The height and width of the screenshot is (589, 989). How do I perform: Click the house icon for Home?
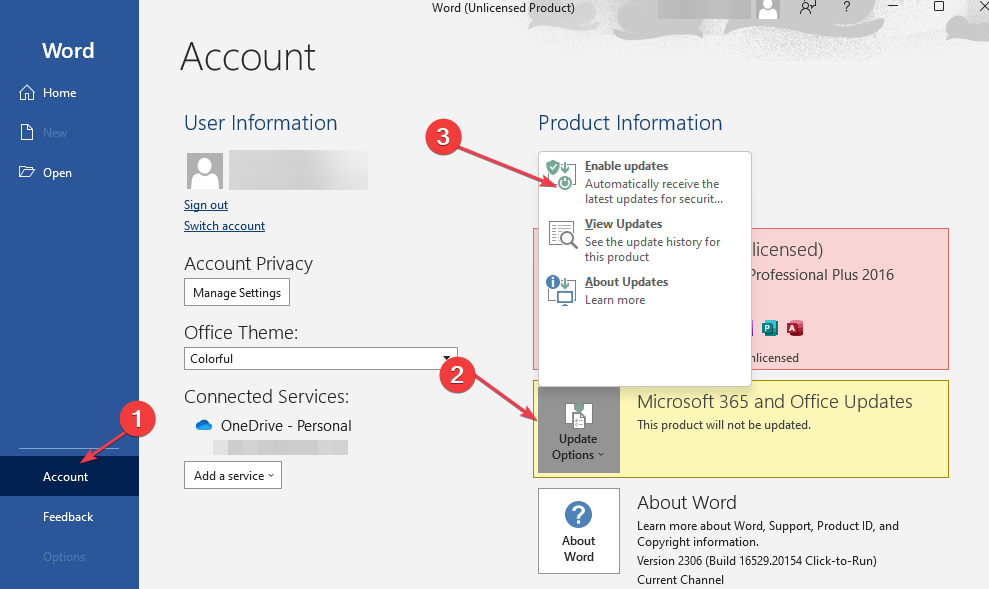pyautogui.click(x=26, y=93)
